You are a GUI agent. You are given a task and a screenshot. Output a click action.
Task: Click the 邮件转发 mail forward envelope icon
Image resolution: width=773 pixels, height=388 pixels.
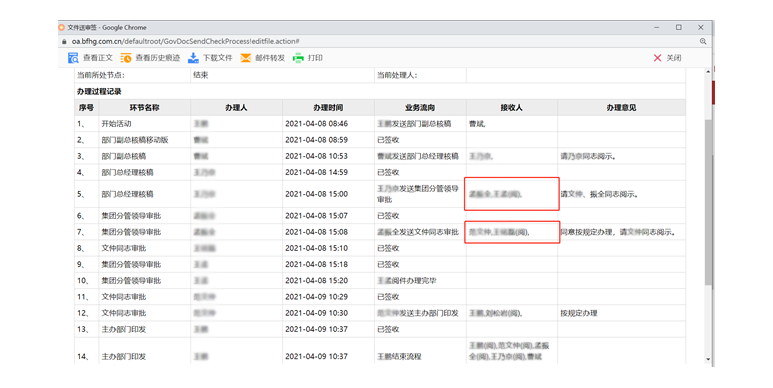(246, 58)
